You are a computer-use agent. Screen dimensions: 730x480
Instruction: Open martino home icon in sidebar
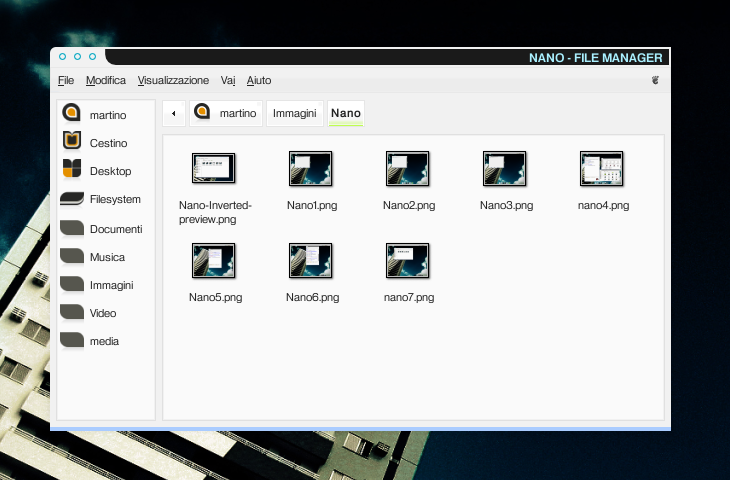[72, 113]
